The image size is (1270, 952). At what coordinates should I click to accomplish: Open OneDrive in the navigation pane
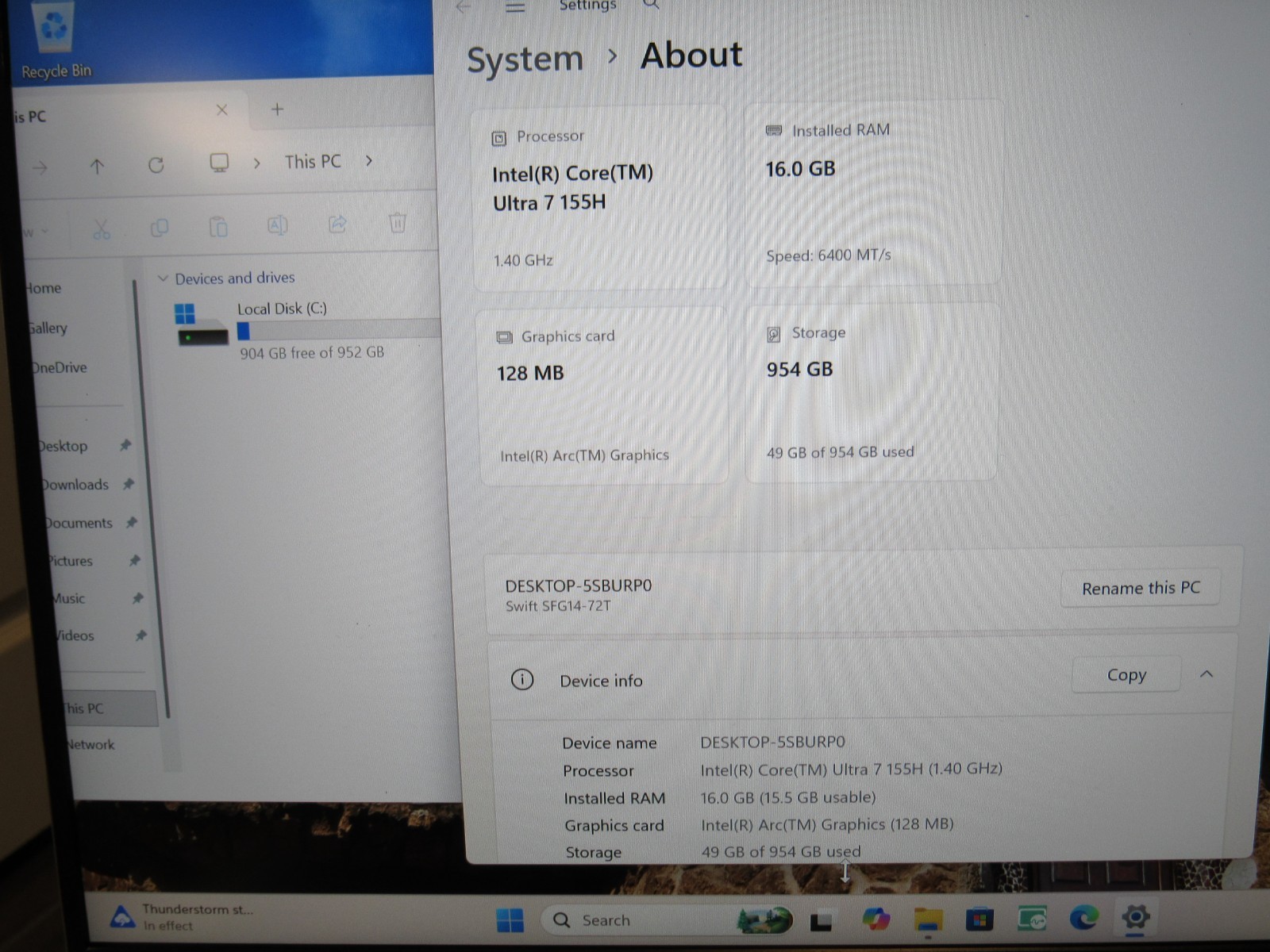tap(59, 368)
